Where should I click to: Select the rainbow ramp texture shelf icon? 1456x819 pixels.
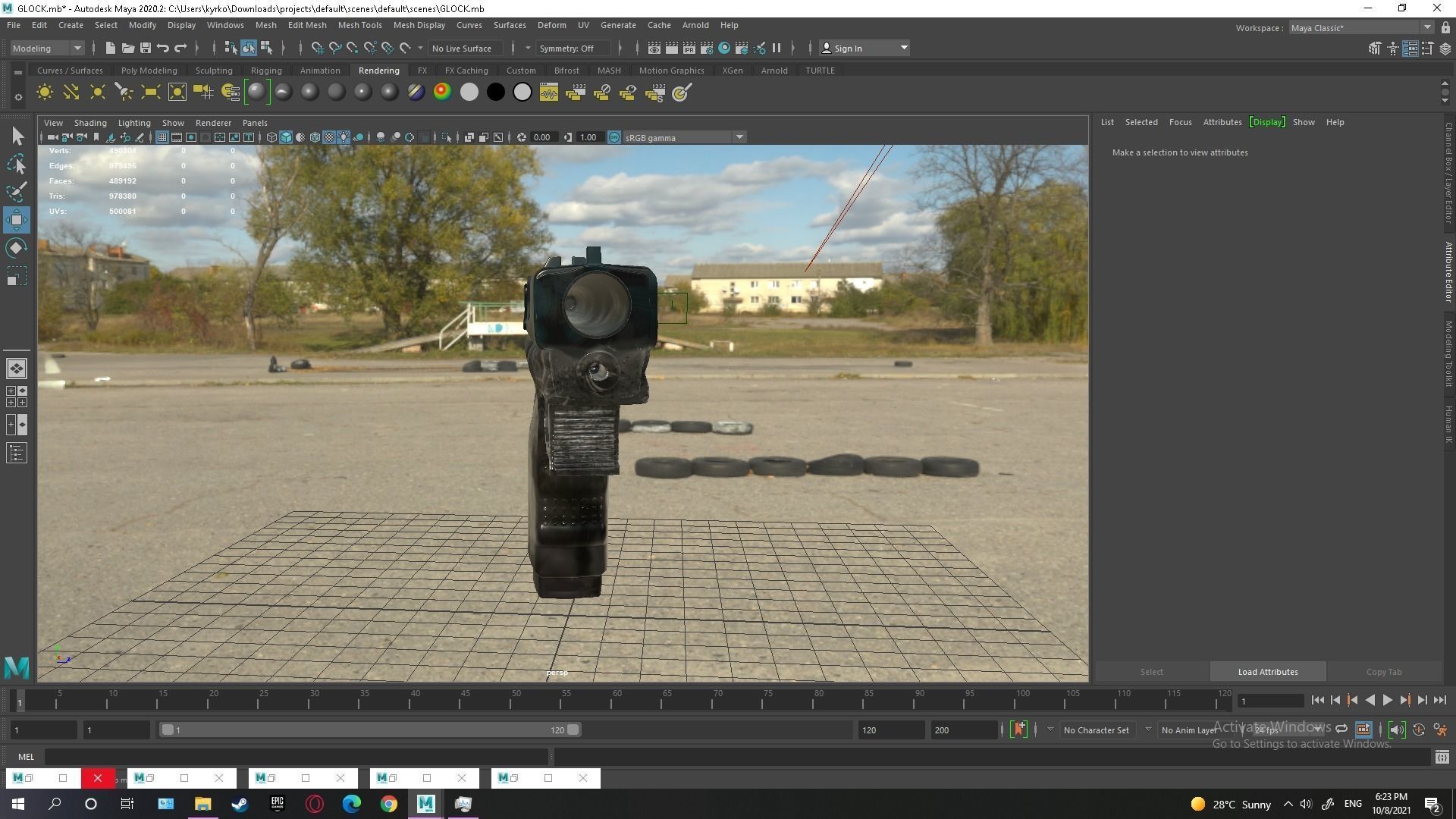click(x=442, y=92)
